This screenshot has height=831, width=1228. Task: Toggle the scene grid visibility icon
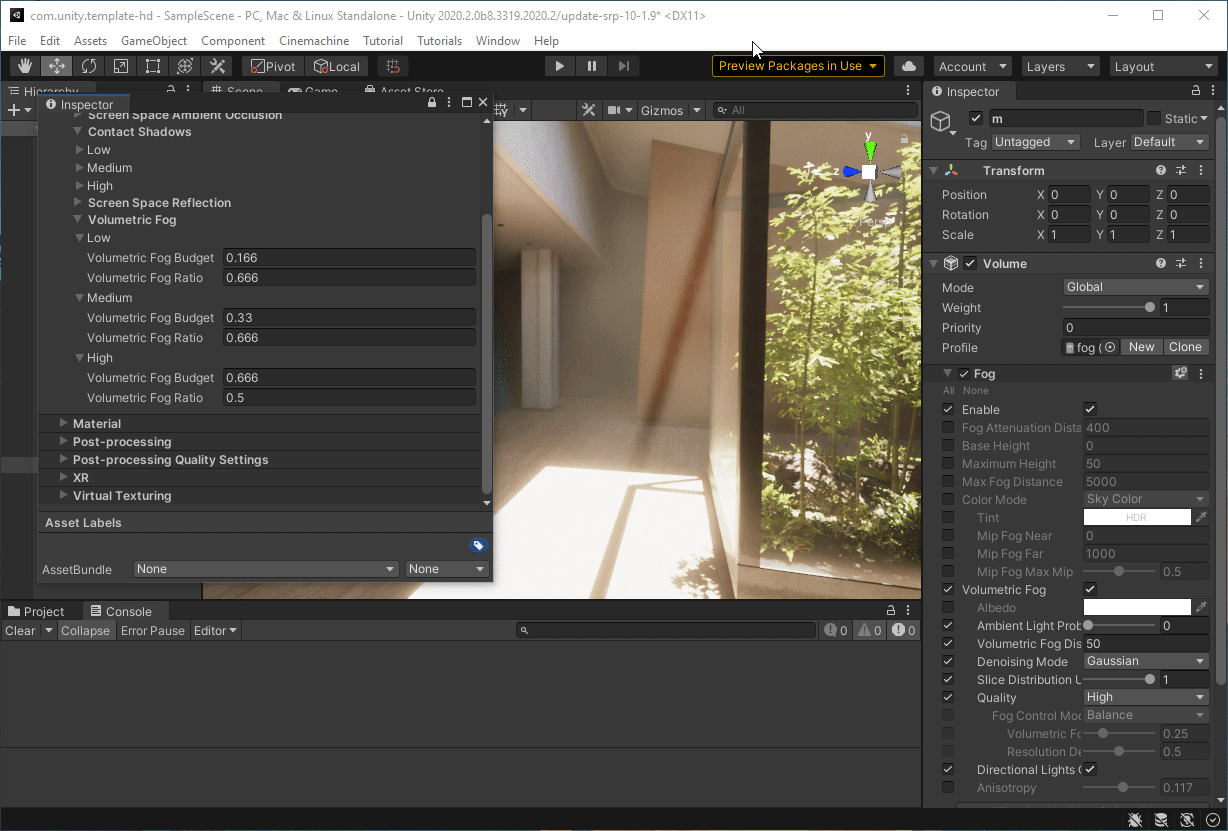501,110
